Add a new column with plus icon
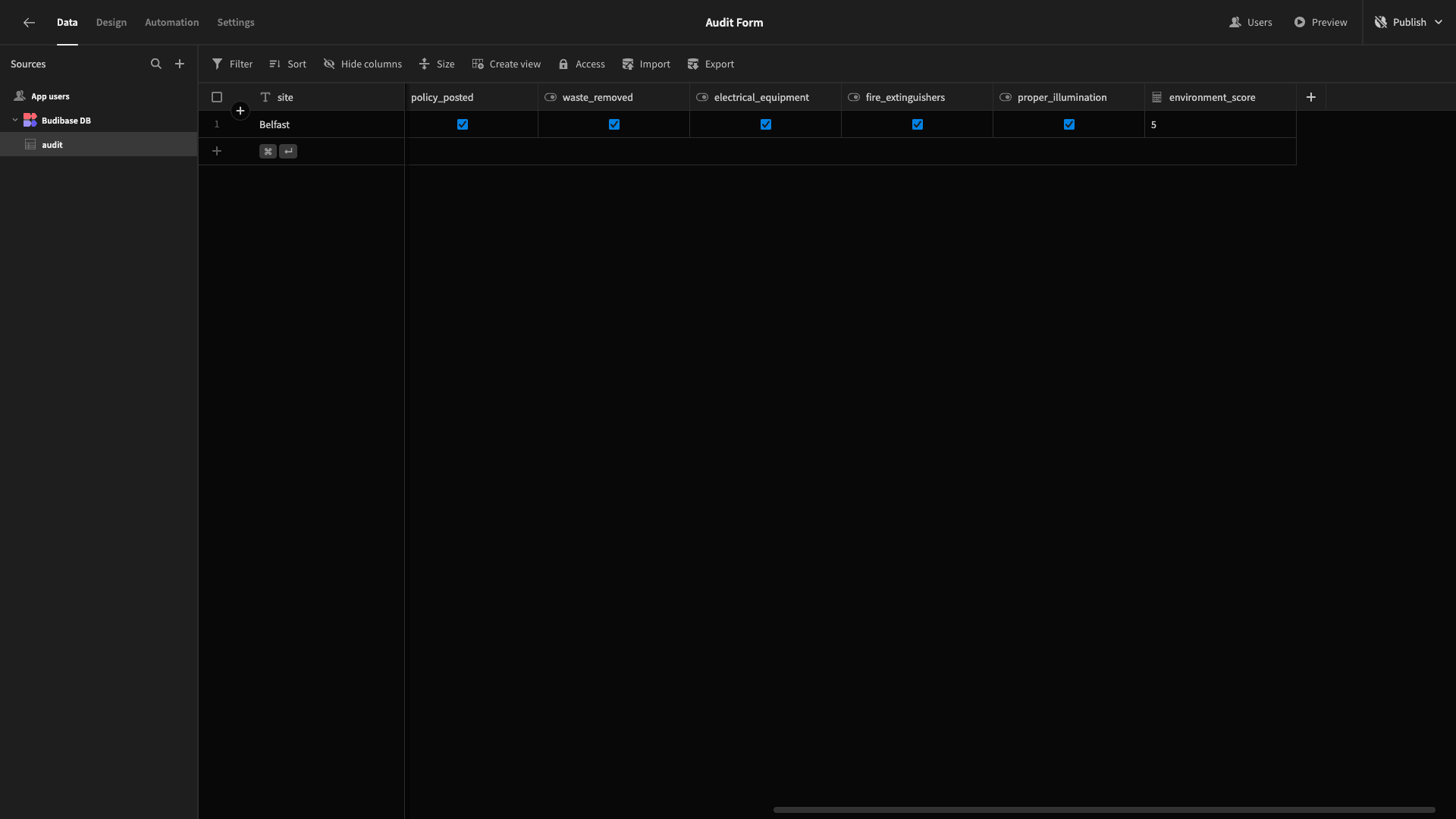Image resolution: width=1456 pixels, height=819 pixels. pyautogui.click(x=1311, y=97)
